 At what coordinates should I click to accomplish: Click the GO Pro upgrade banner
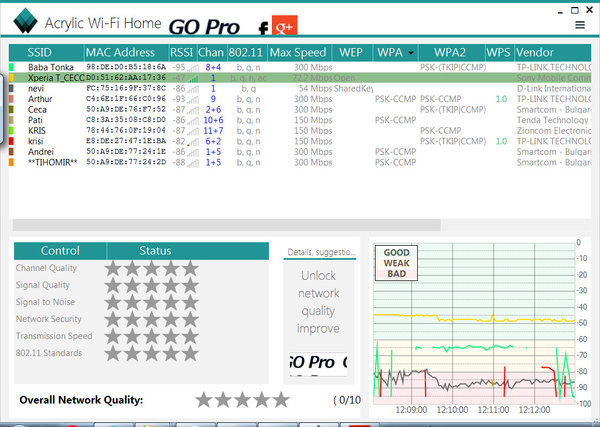click(x=204, y=27)
